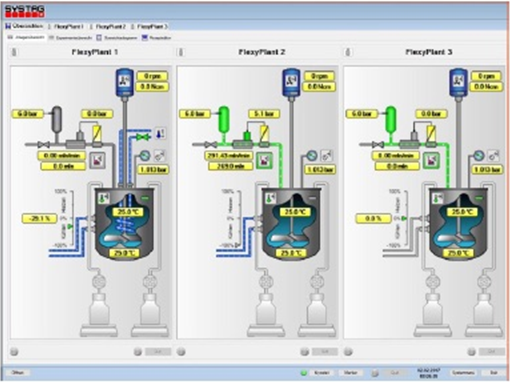510x382 pixels.
Task: Adjust the heating/cooling scale marker in FlexyPlant 1
Action: click(x=70, y=227)
